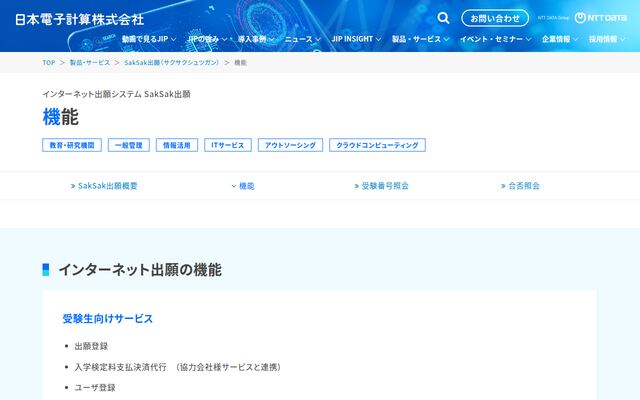Click the search magnifier icon

443,18
